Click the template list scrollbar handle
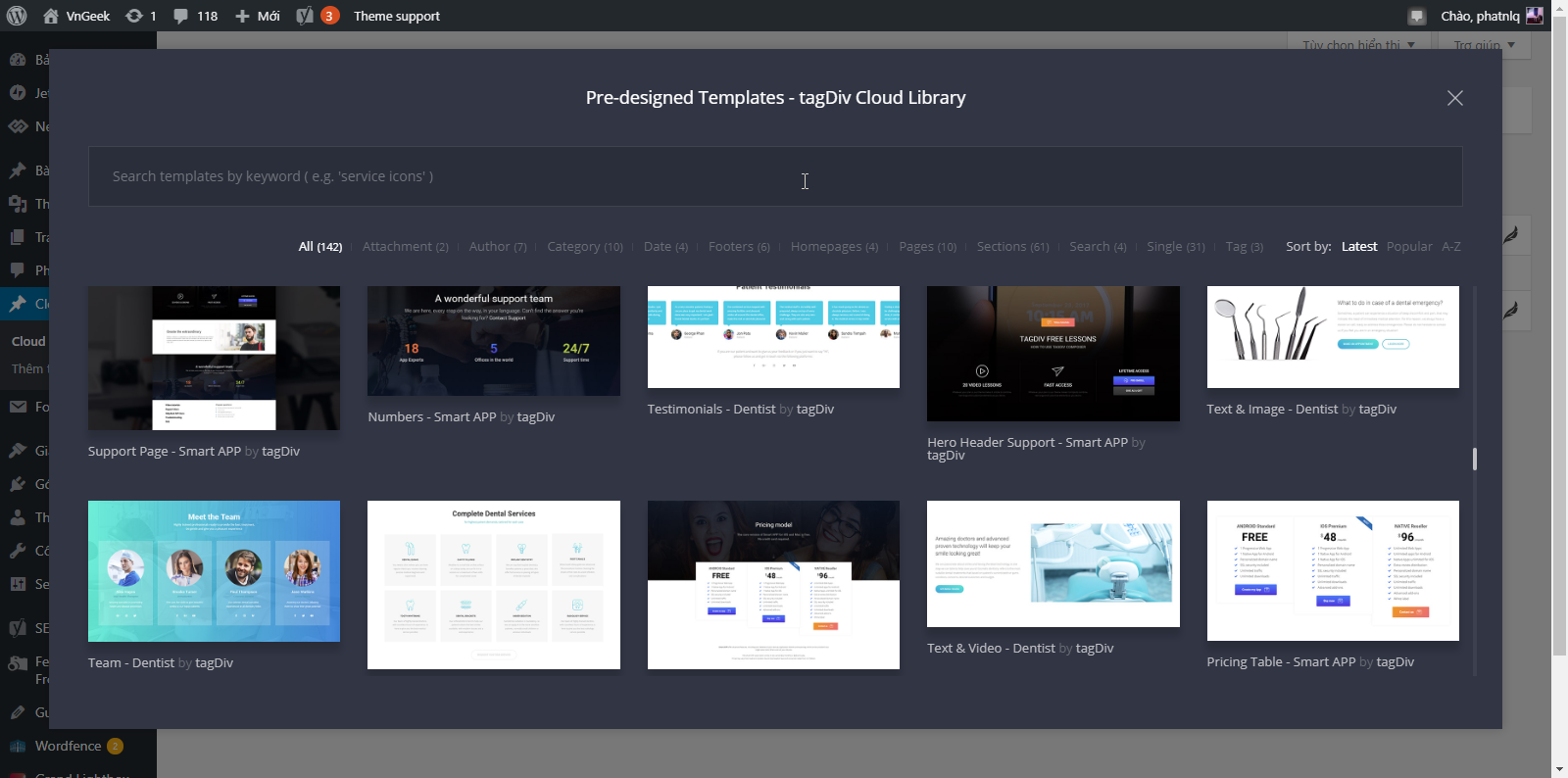Screen dimensions: 1568x778 (1475, 459)
